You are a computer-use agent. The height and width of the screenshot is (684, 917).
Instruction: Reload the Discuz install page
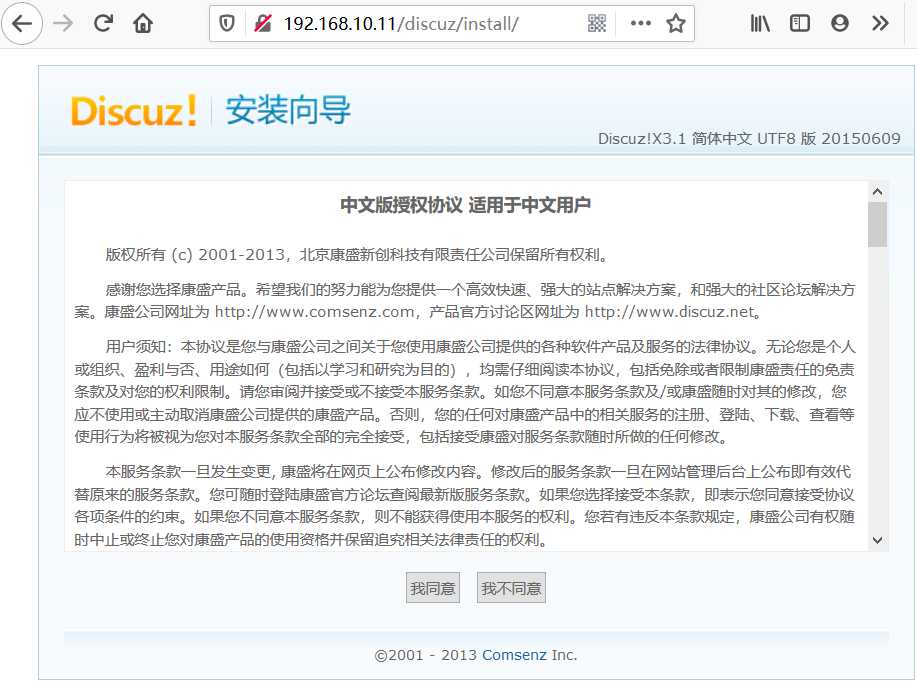[104, 23]
